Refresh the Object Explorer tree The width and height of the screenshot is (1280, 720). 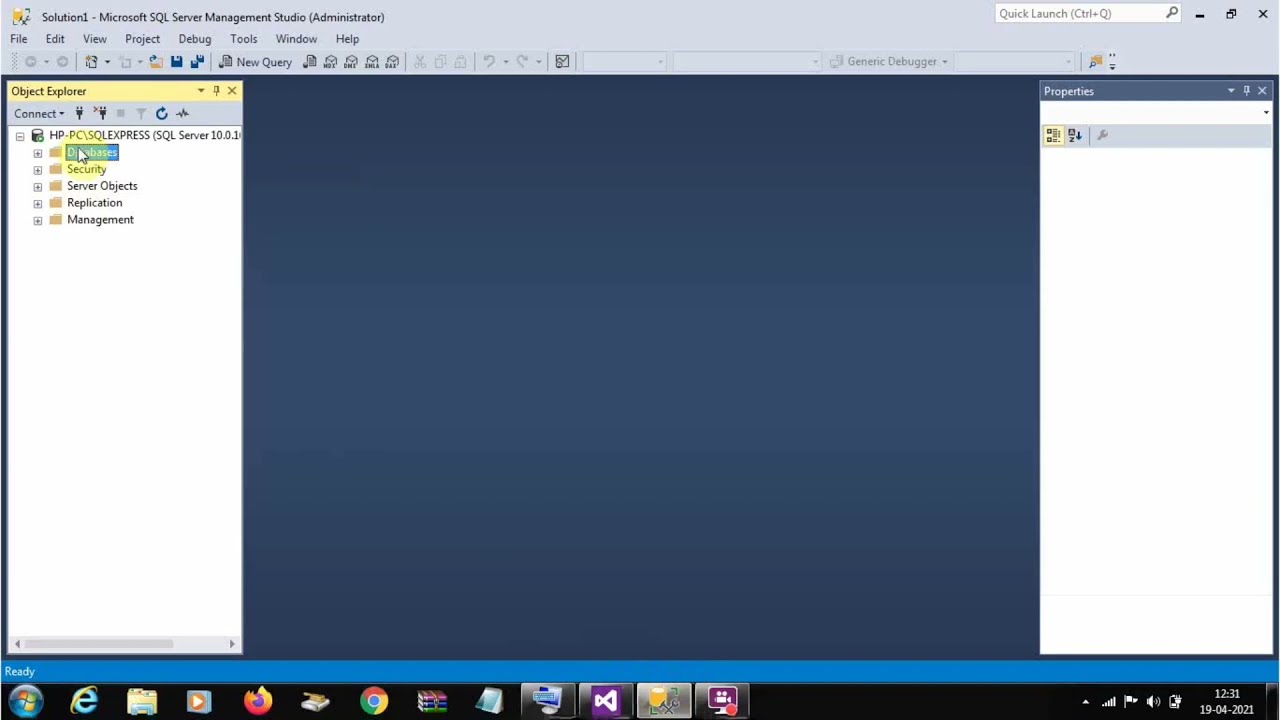coord(161,113)
